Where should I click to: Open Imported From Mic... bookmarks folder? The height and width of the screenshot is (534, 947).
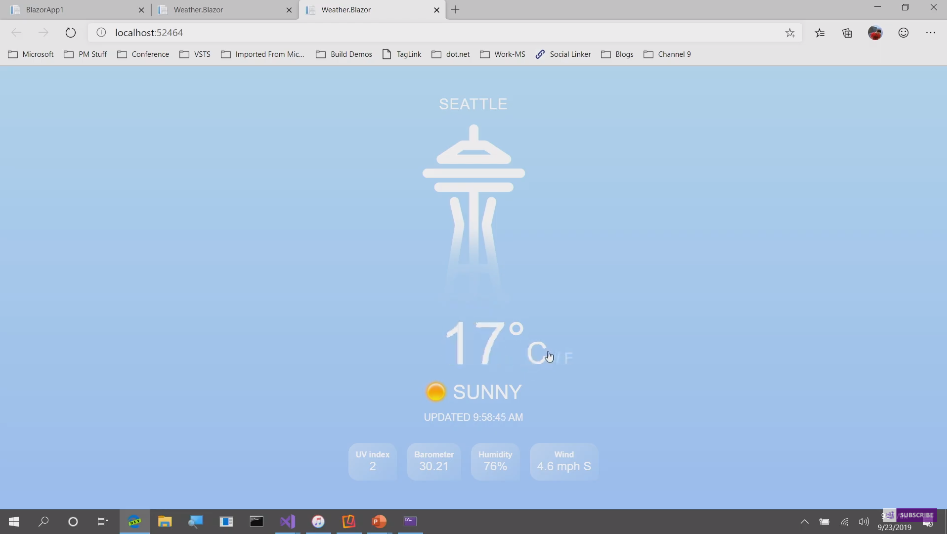[263, 54]
